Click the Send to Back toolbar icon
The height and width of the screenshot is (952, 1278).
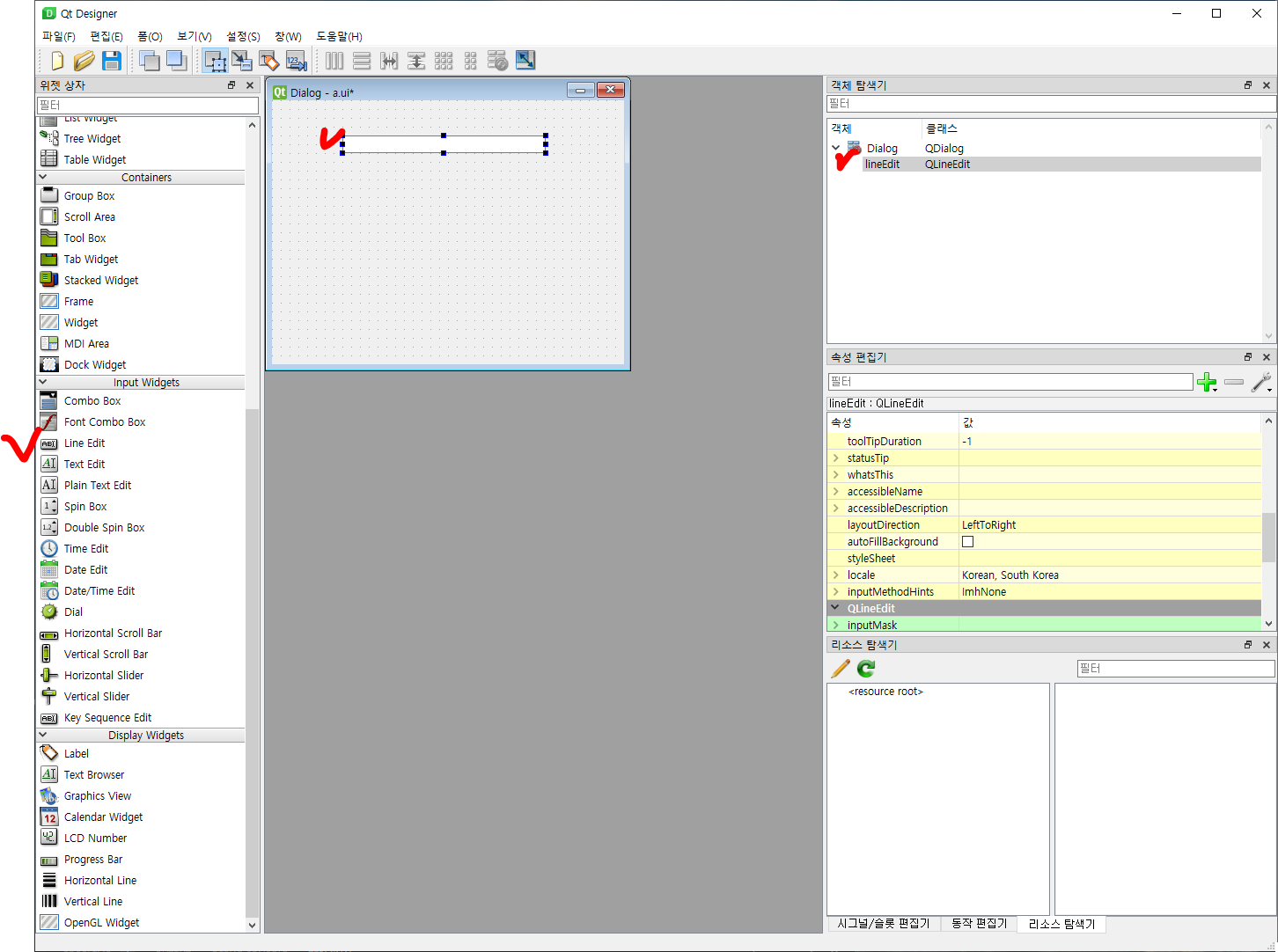click(x=150, y=61)
